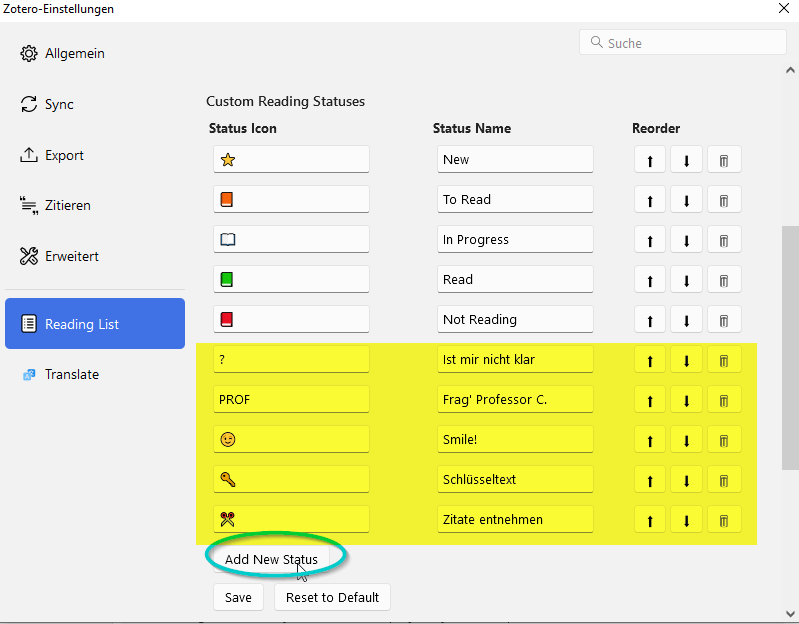Switch to the Export pane

point(95,155)
